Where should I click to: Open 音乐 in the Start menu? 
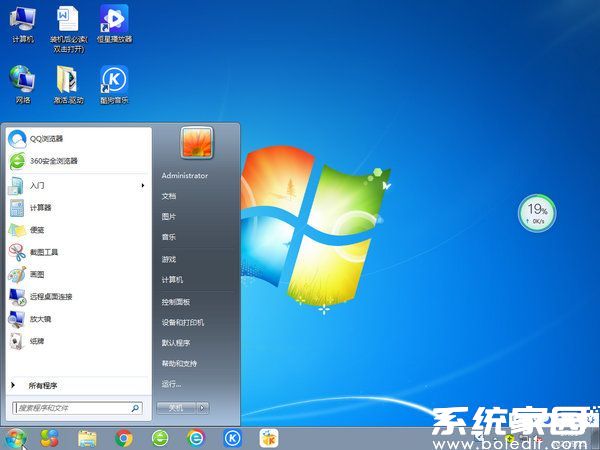(x=169, y=237)
